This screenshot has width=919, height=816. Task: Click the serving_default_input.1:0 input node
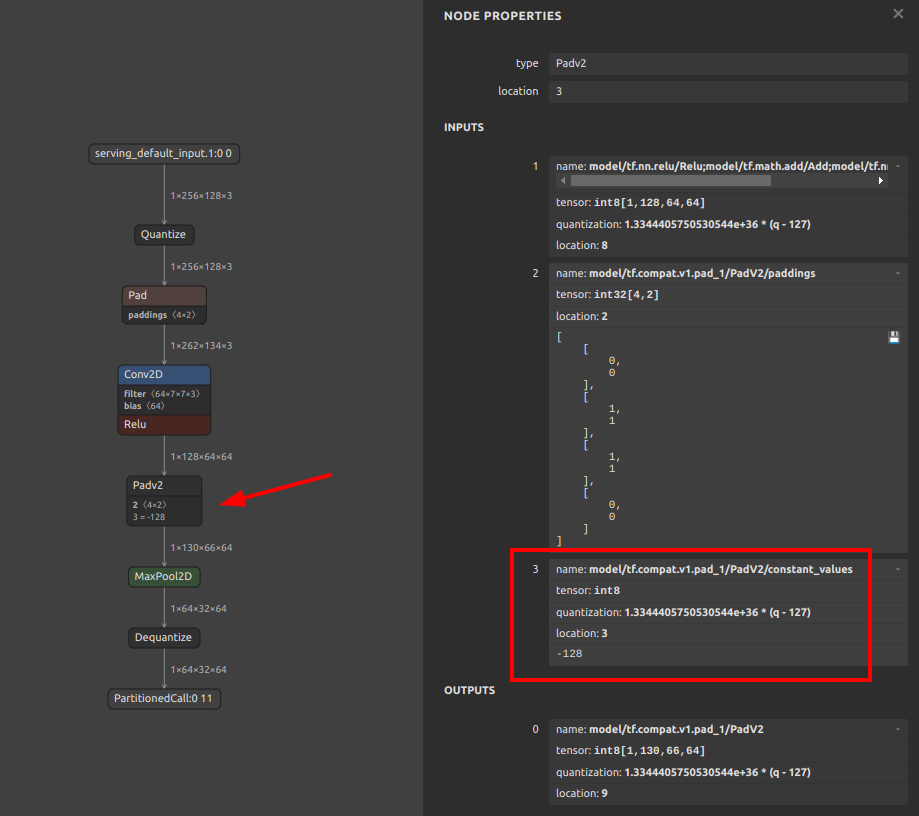(x=164, y=154)
